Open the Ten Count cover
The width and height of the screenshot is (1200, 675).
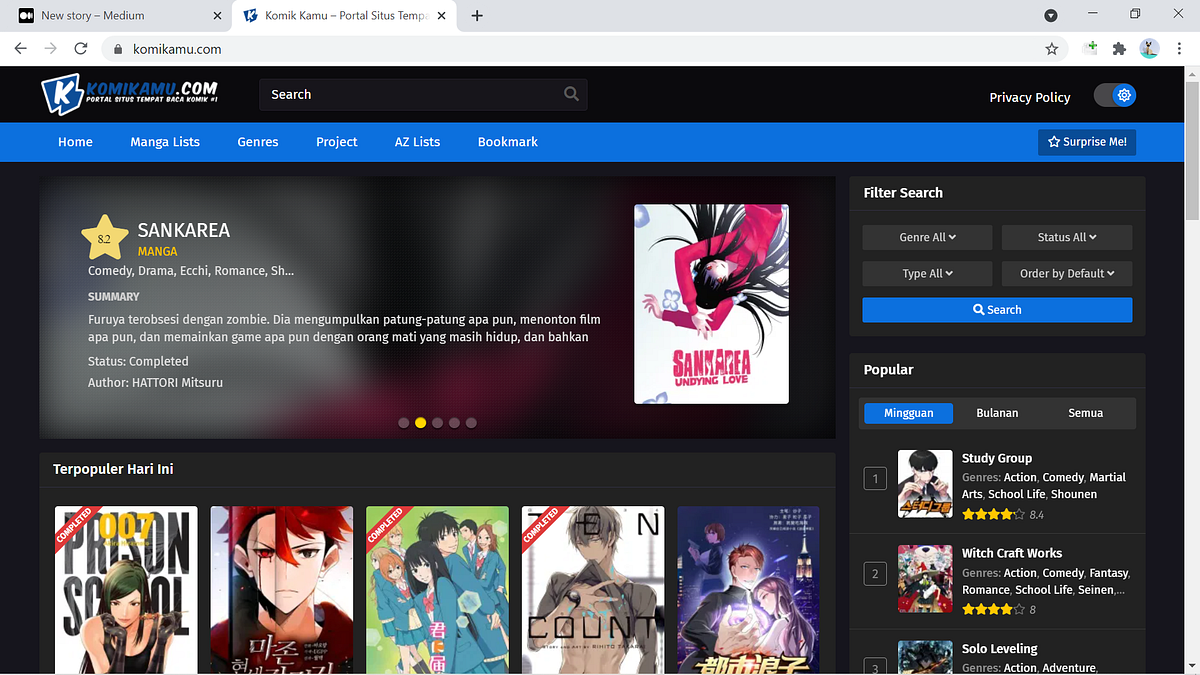593,589
